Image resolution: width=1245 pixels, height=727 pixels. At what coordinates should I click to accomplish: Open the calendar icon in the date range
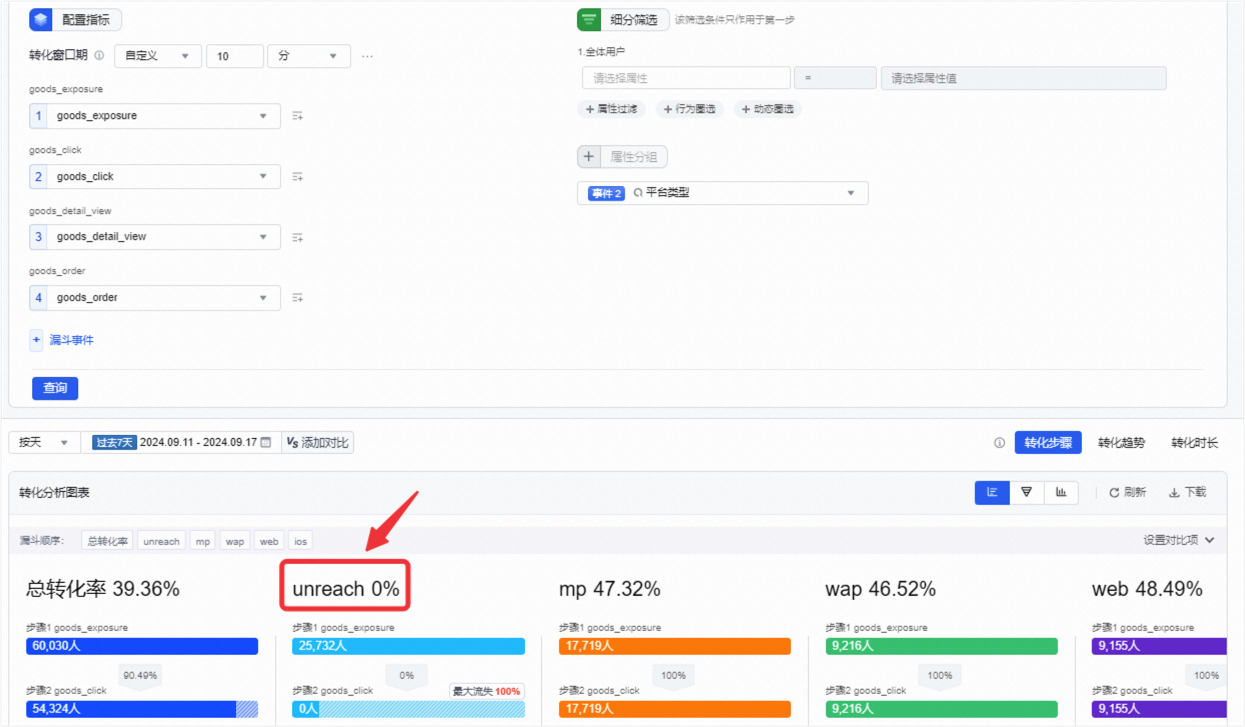coord(266,442)
